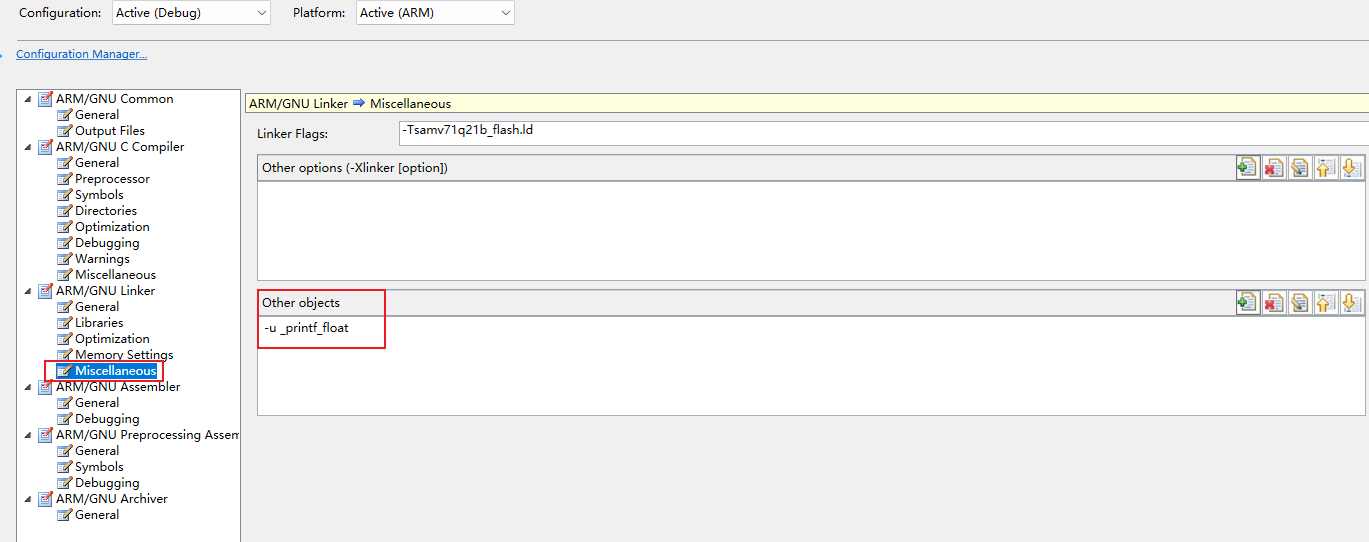Collapse the ARM/GNU Assembler tree node

pyautogui.click(x=27, y=387)
